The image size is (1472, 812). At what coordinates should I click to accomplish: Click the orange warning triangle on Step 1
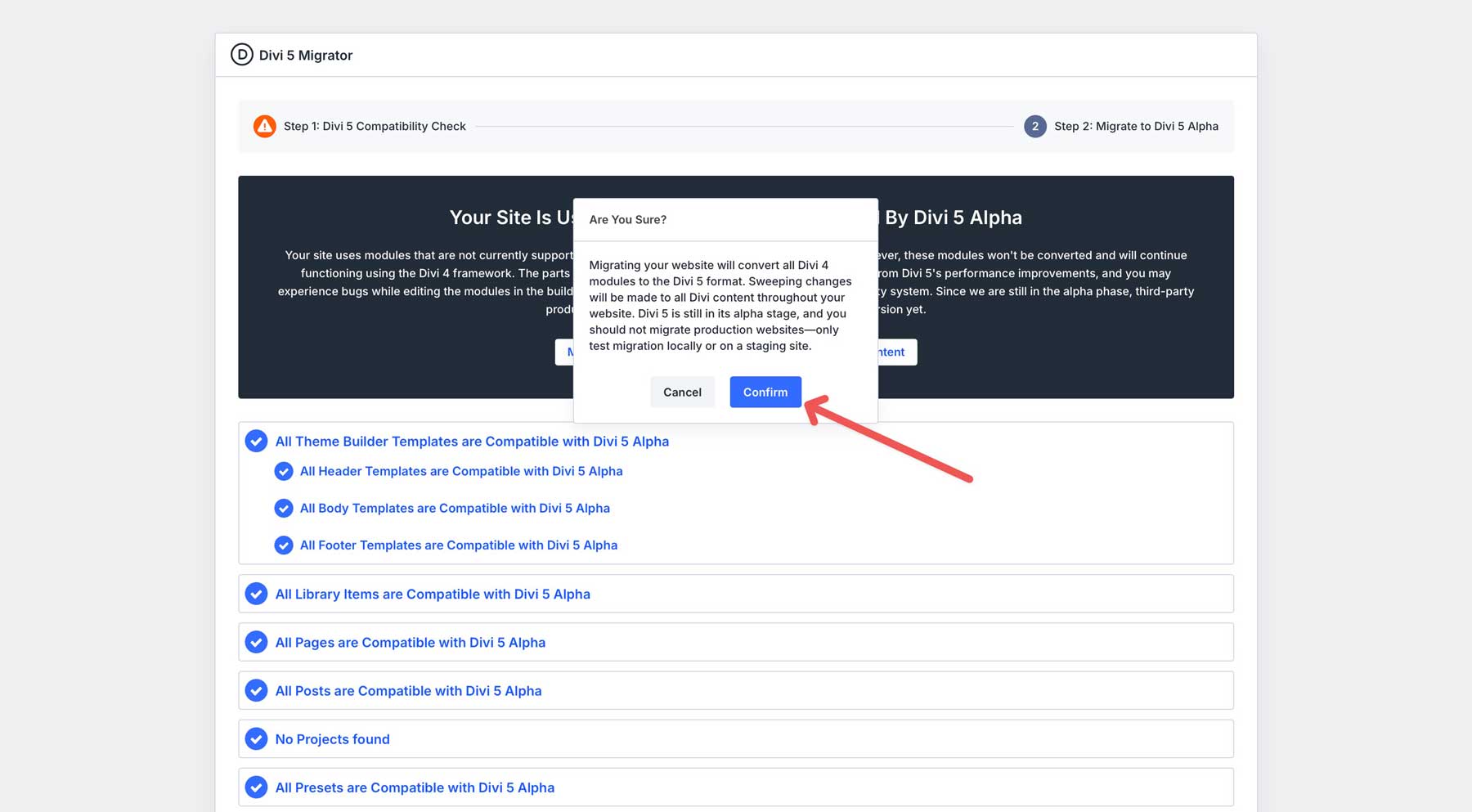[264, 126]
